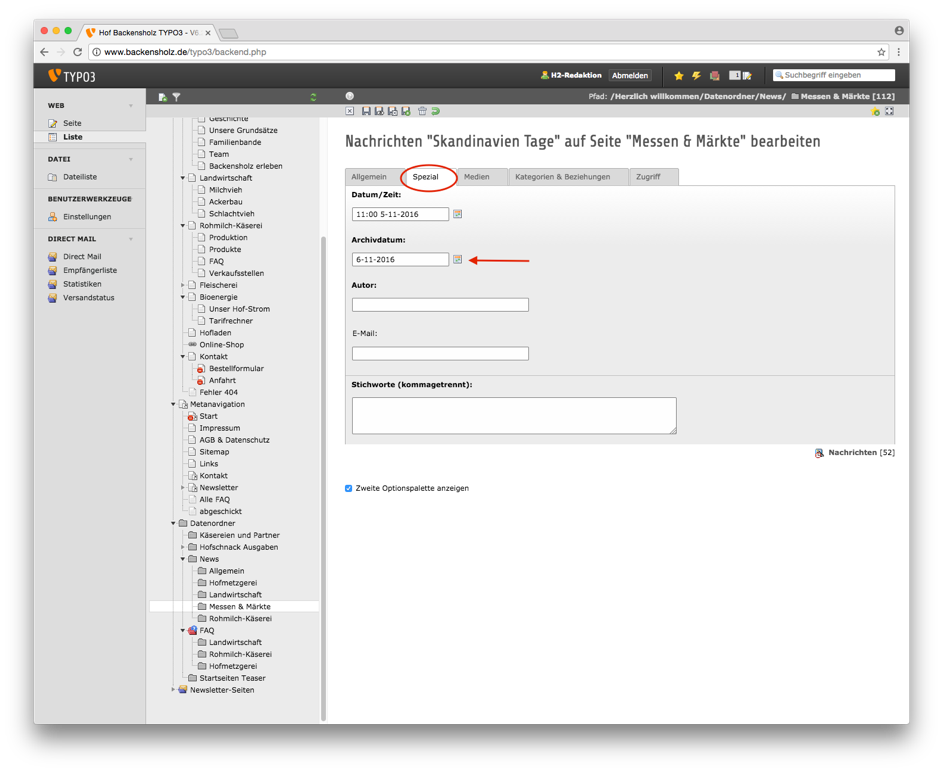Viewport: 943px width, 772px height.
Task: Collapse the Bioenergie tree node
Action: (183, 297)
